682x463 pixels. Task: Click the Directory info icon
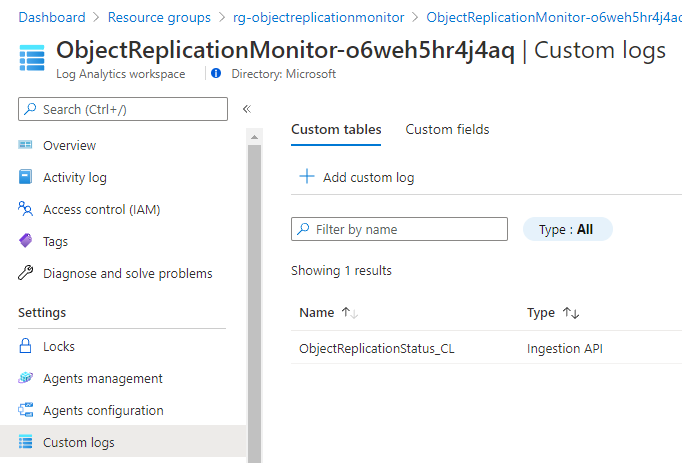(x=216, y=73)
